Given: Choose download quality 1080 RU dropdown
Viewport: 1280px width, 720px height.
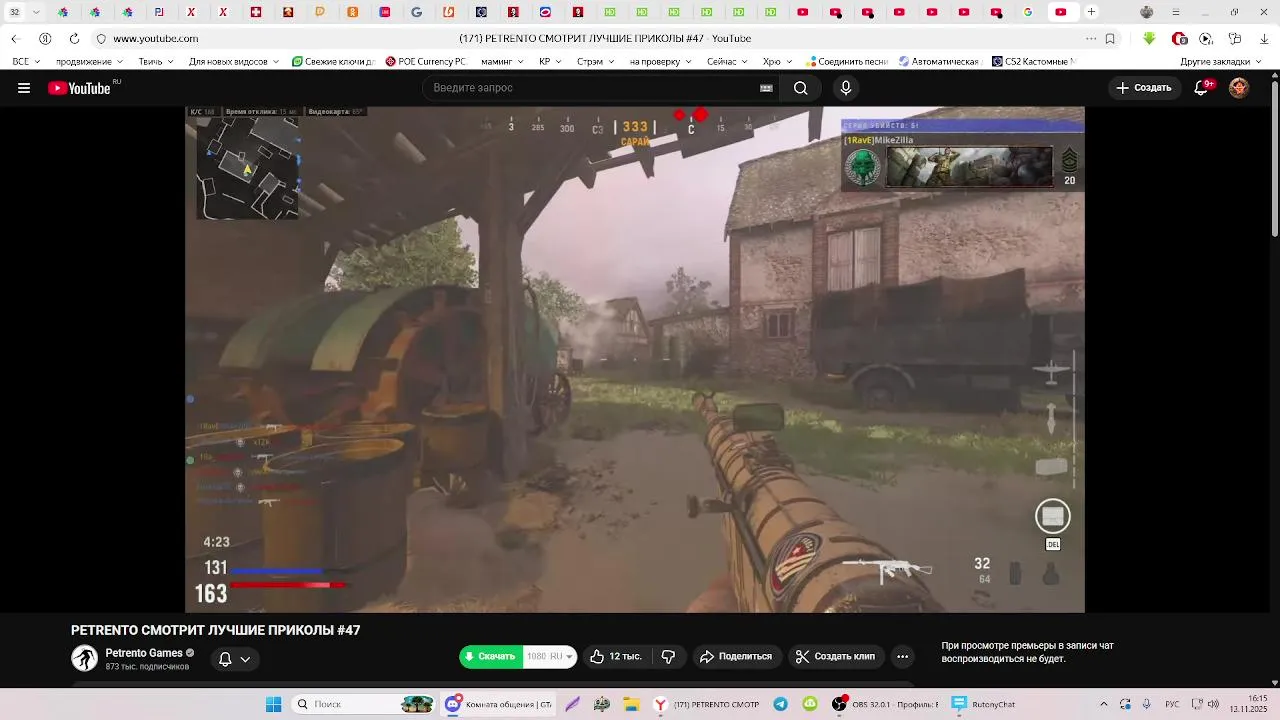Looking at the screenshot, I should click(x=551, y=657).
